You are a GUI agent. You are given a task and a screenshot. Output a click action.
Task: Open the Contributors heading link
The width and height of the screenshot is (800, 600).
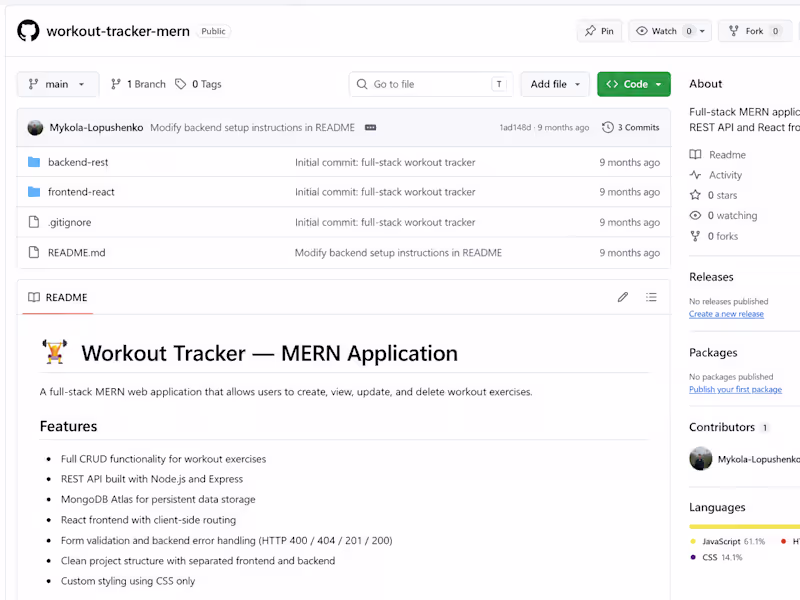point(722,427)
